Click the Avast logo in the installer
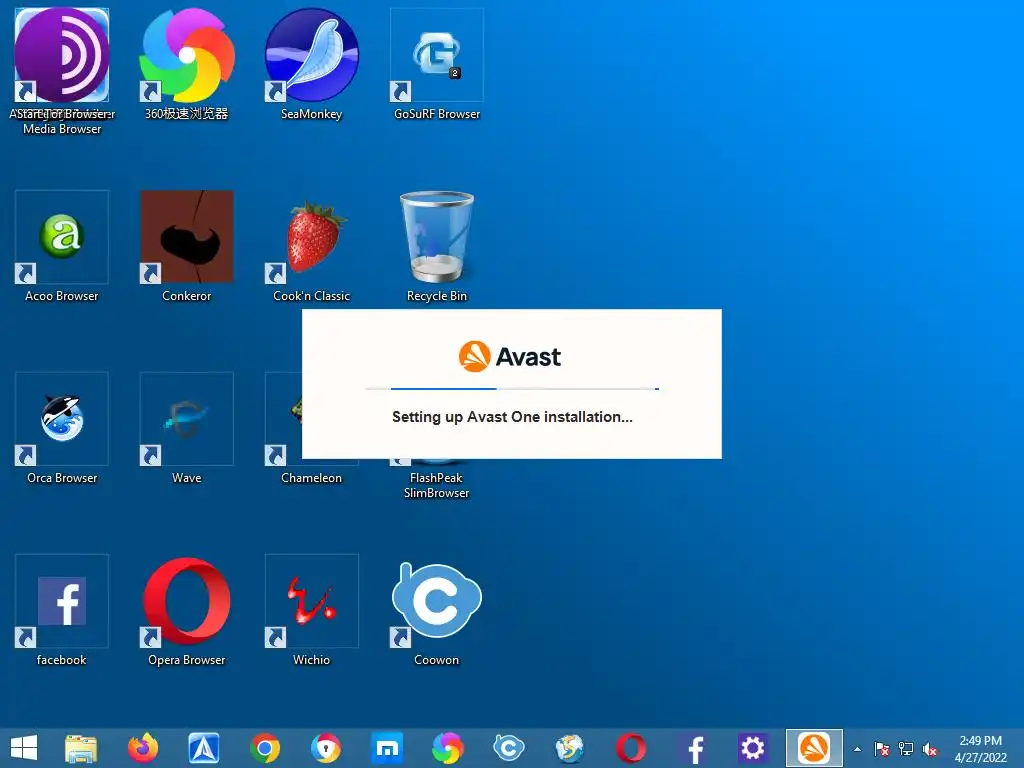The height and width of the screenshot is (768, 1024). pos(510,357)
